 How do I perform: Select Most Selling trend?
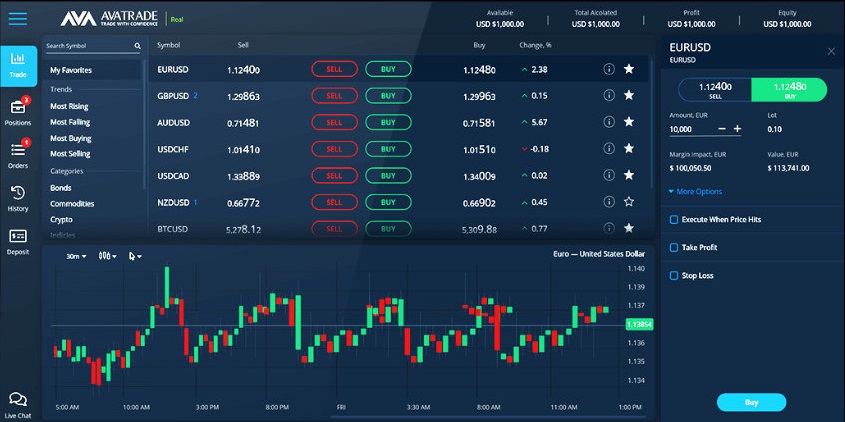[x=70, y=154]
